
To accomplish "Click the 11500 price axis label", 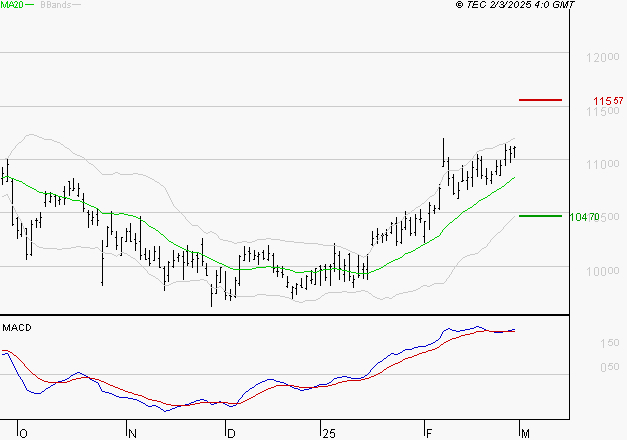I will click(603, 112).
